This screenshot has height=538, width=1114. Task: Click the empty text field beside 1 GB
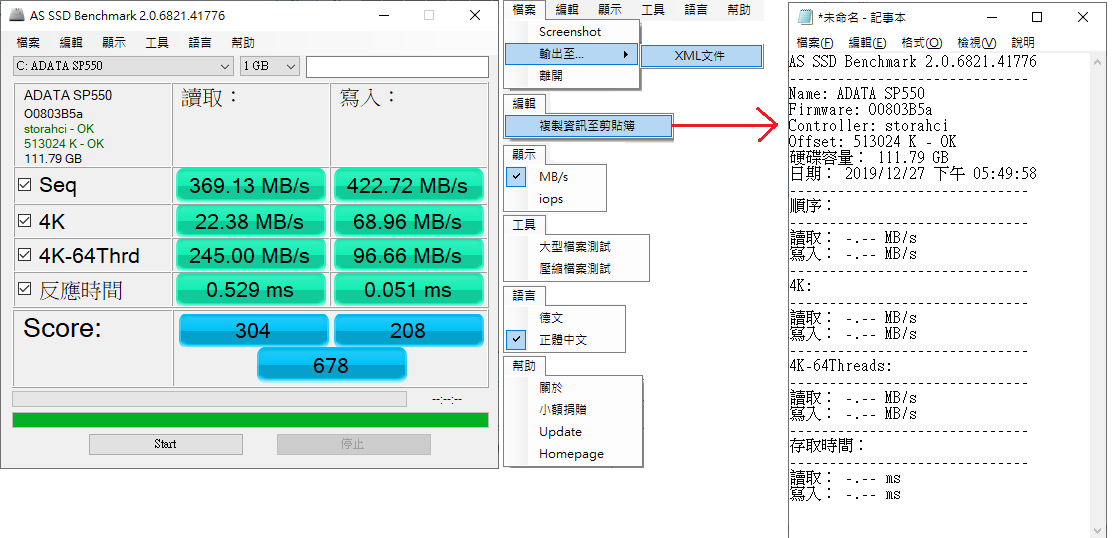pos(397,67)
